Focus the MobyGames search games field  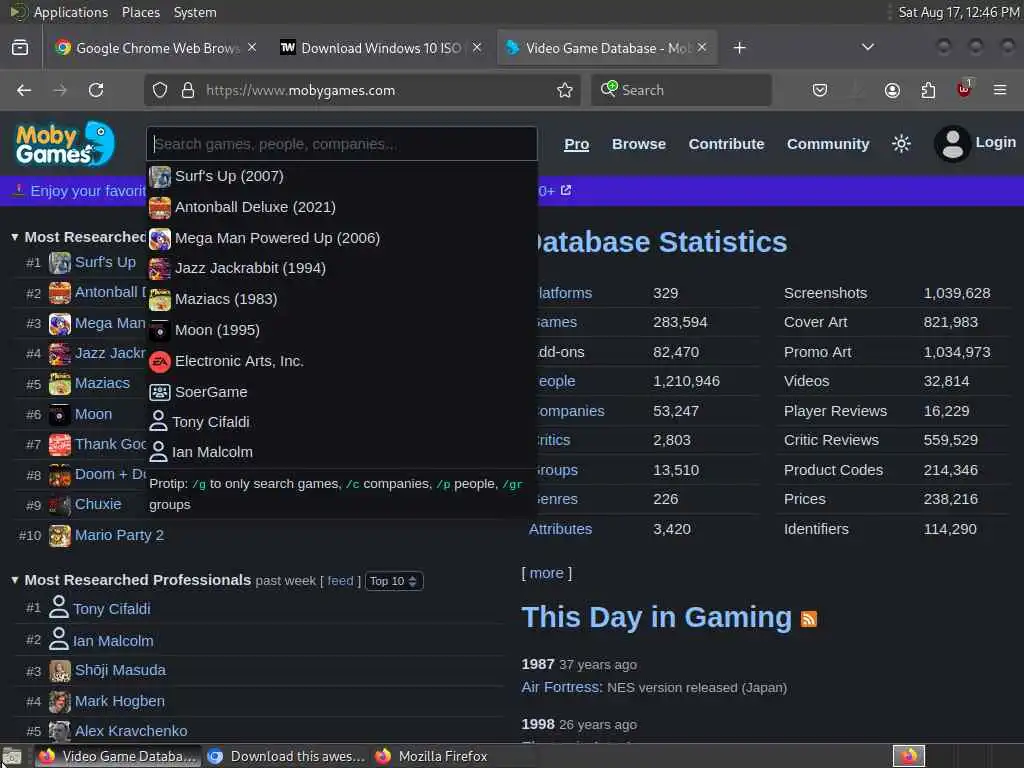point(342,144)
